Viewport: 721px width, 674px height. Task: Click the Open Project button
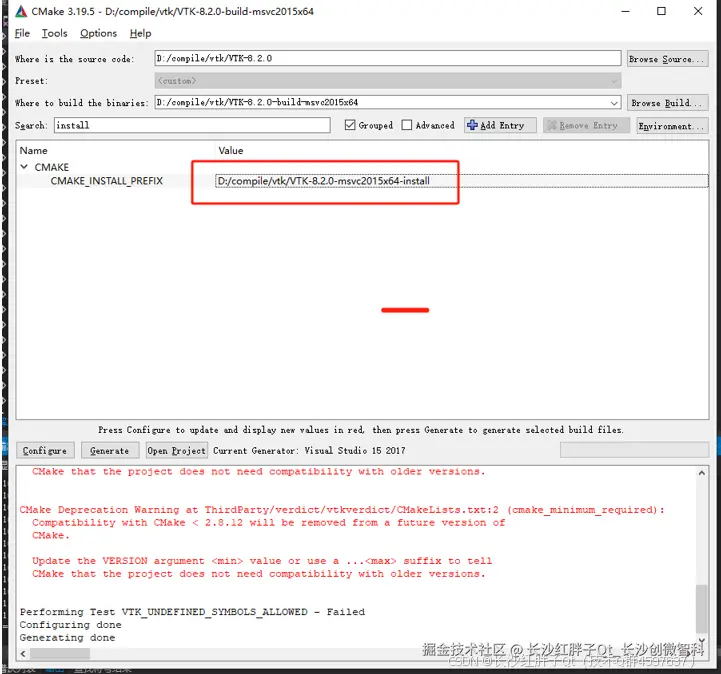pos(177,451)
